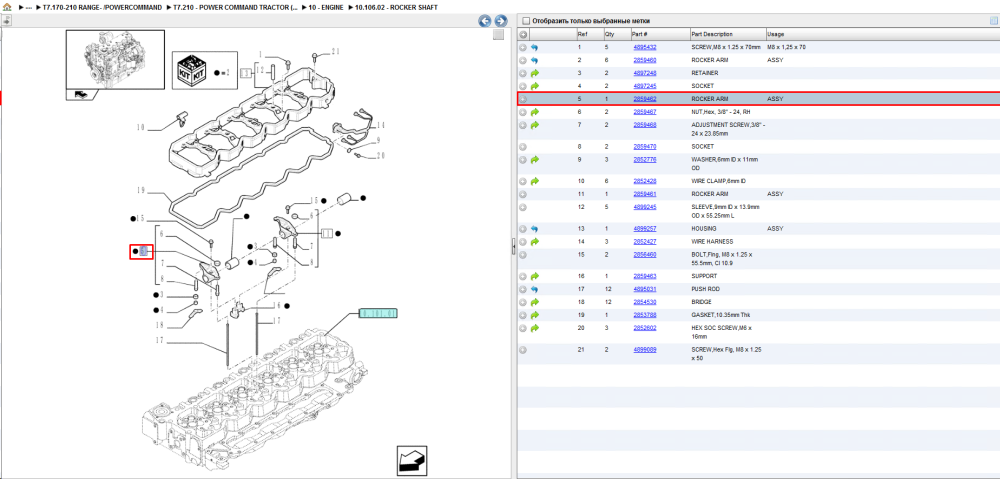The image size is (1000, 479).
Task: Click callout number 14 in diagram
Action: point(380,125)
